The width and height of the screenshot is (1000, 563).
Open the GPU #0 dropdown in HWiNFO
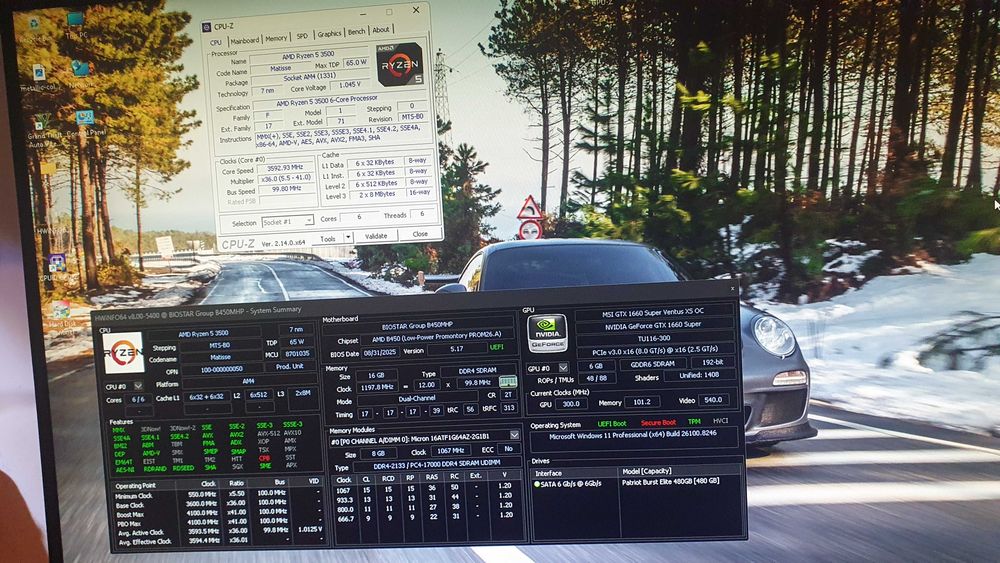pyautogui.click(x=563, y=368)
